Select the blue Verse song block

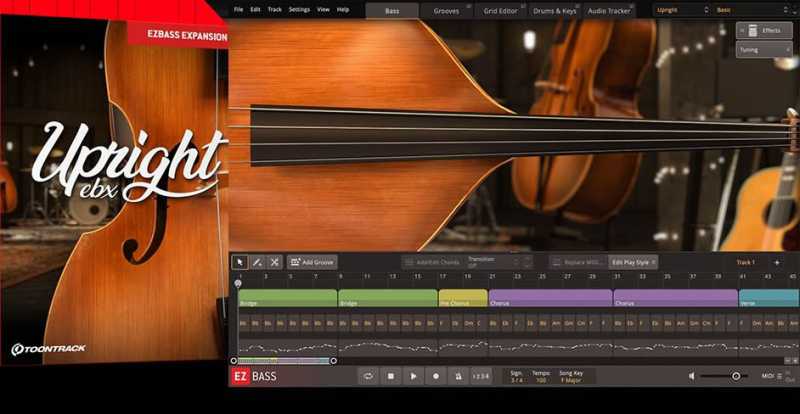click(x=769, y=298)
